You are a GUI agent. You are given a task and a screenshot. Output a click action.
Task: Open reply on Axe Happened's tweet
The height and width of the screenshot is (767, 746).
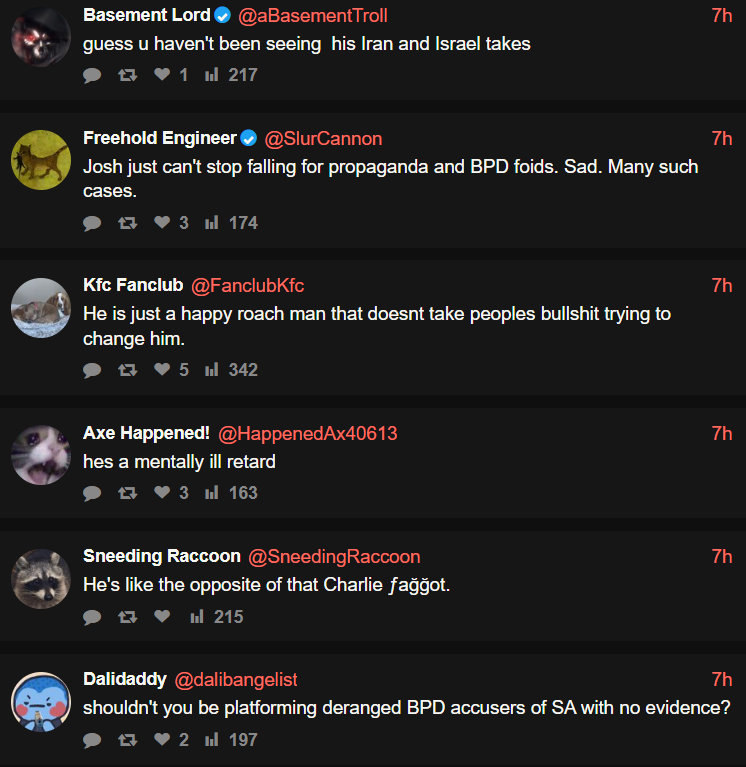click(92, 493)
